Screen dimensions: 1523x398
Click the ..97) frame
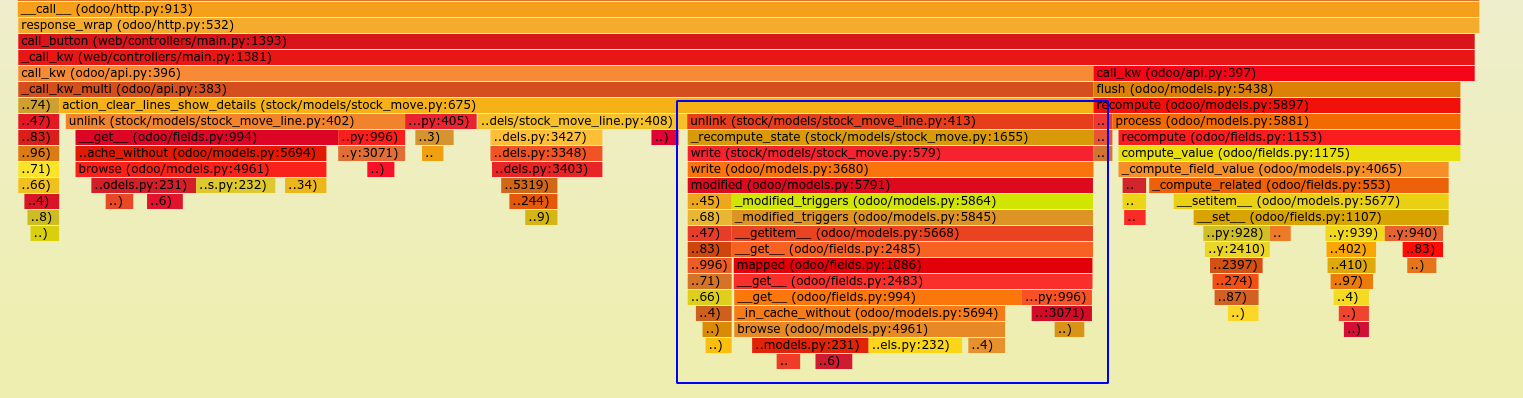coord(1350,281)
